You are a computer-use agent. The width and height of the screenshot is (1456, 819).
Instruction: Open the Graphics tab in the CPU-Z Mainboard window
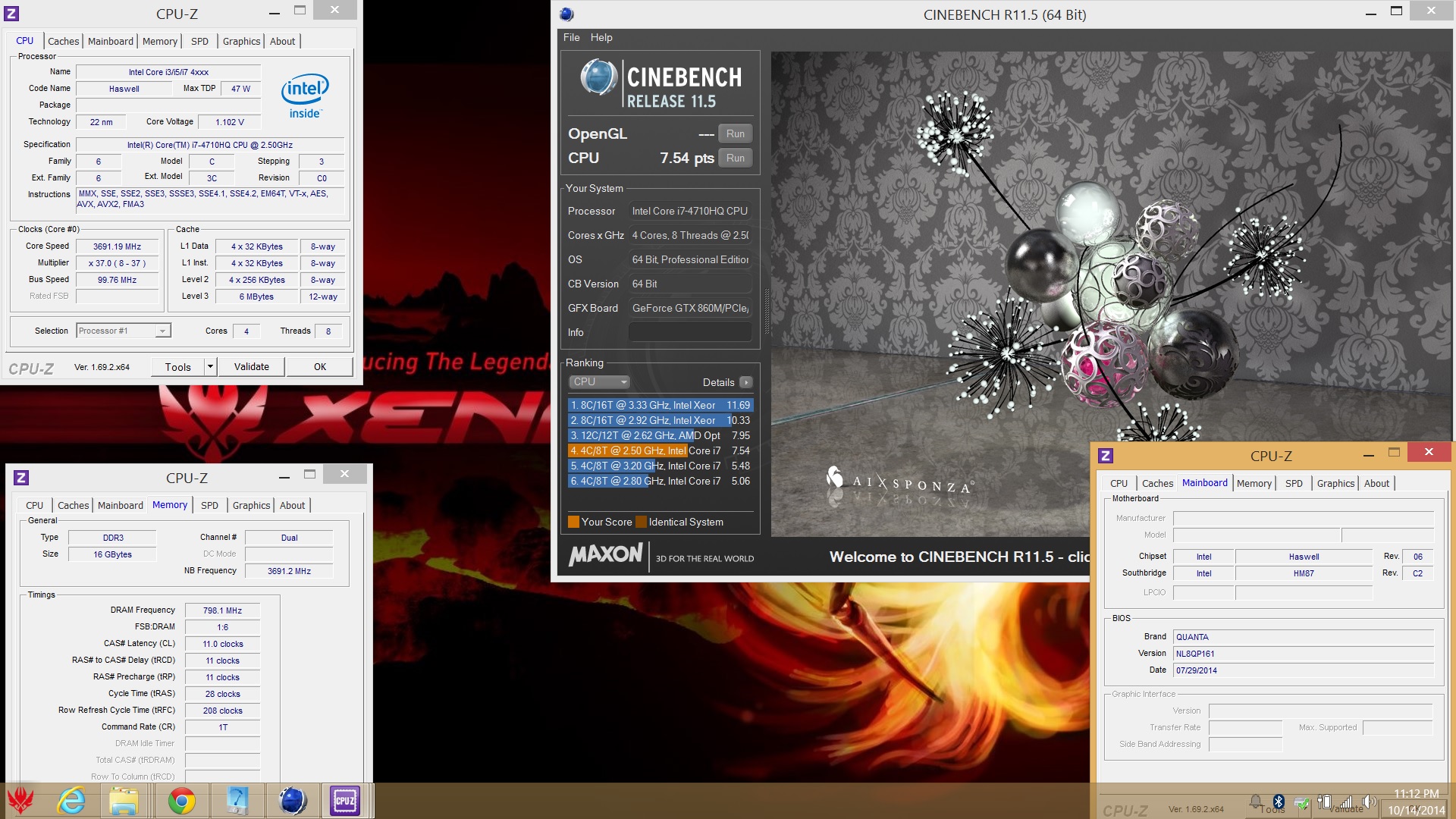pos(1335,483)
